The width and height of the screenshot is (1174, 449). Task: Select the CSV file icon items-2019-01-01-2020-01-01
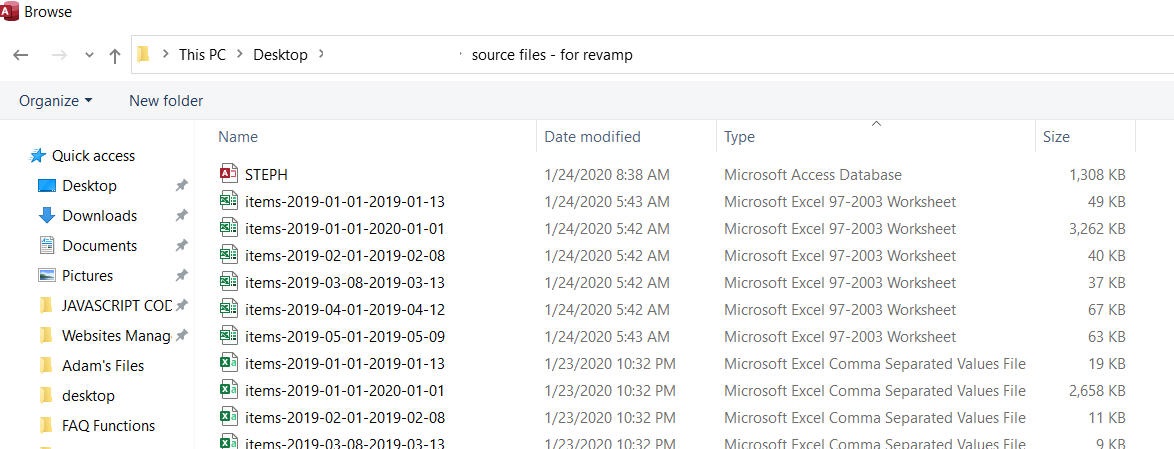(228, 390)
